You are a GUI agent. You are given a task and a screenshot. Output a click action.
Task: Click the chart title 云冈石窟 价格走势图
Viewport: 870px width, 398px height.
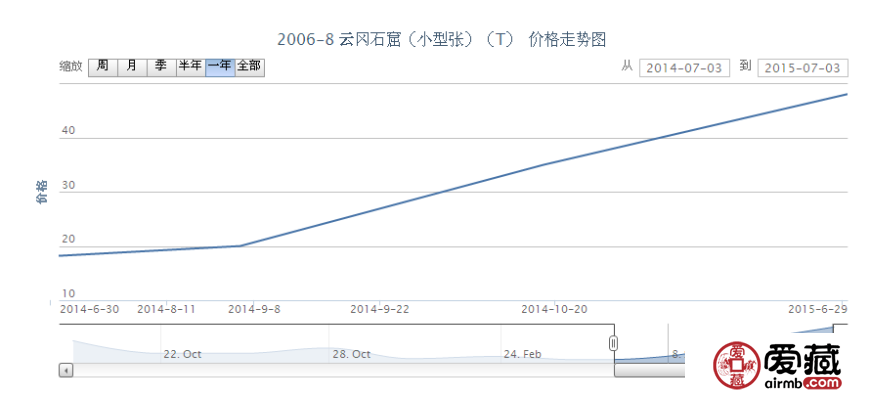click(x=441, y=40)
